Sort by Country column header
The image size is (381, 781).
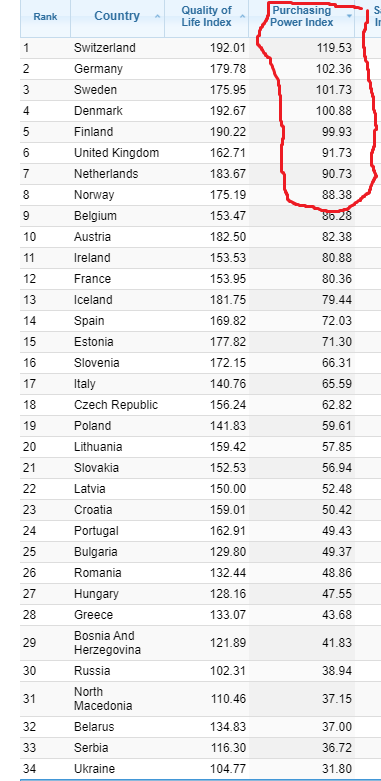click(x=117, y=16)
